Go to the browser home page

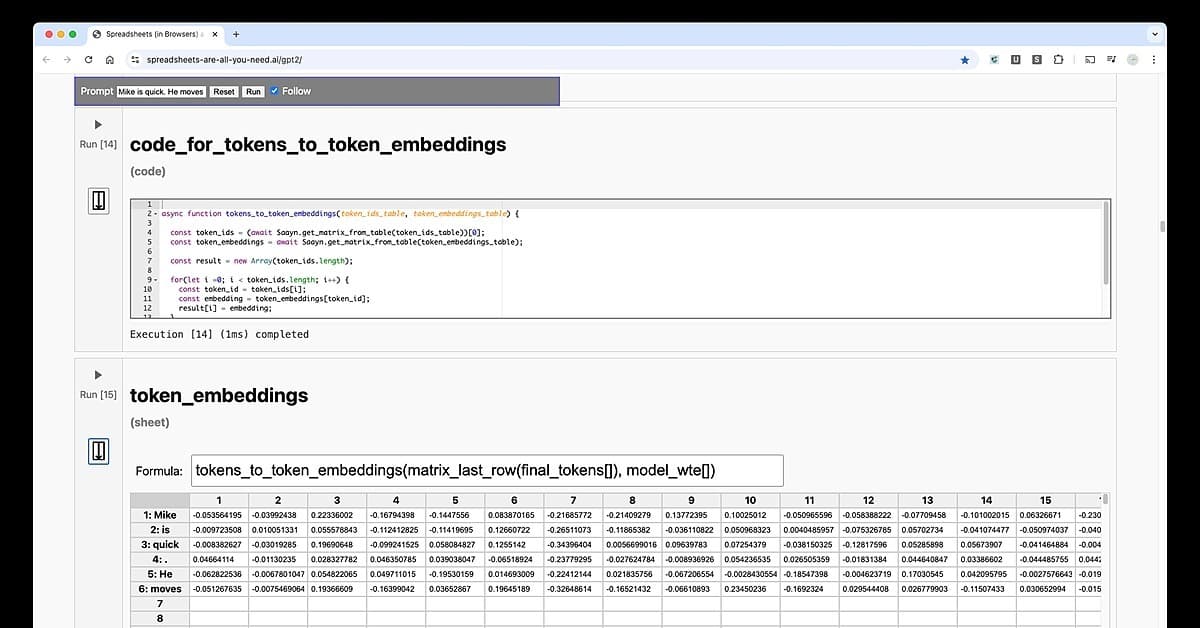point(109,60)
